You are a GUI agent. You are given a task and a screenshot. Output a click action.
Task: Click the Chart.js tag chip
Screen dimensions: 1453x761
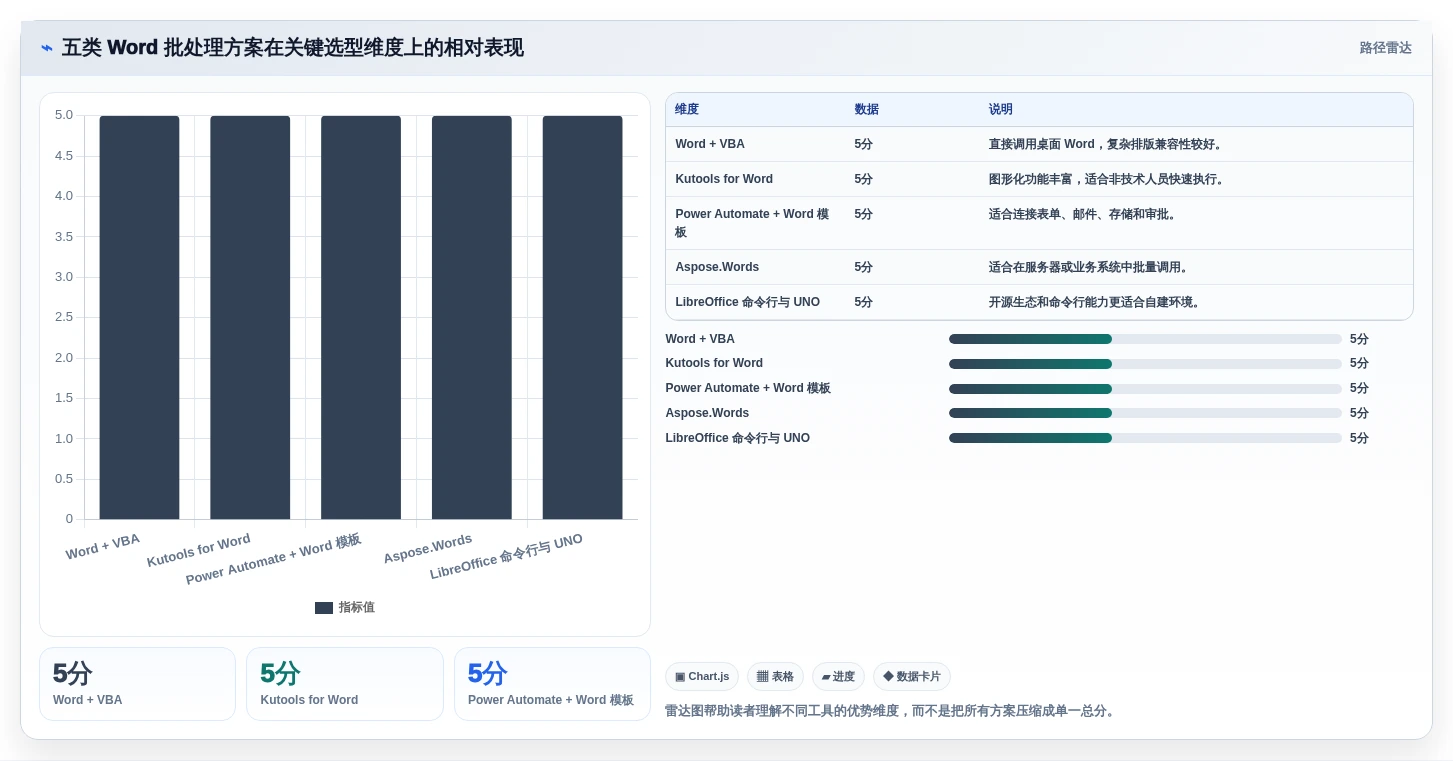[701, 677]
